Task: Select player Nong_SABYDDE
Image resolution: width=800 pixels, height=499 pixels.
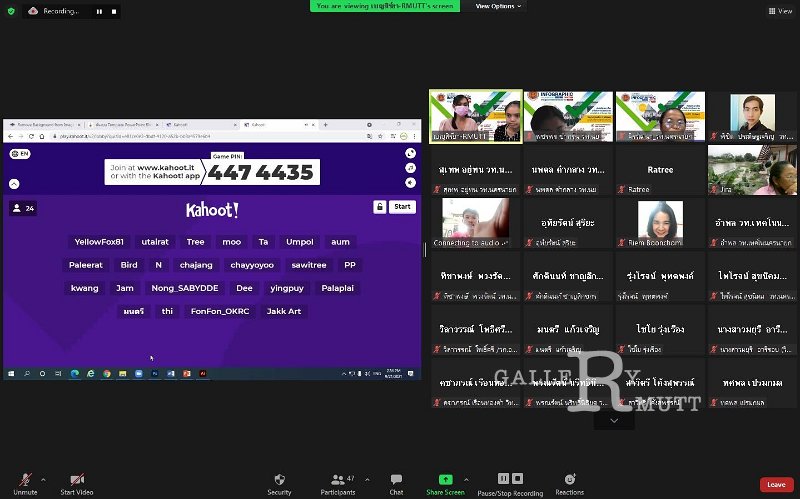Action: point(185,288)
